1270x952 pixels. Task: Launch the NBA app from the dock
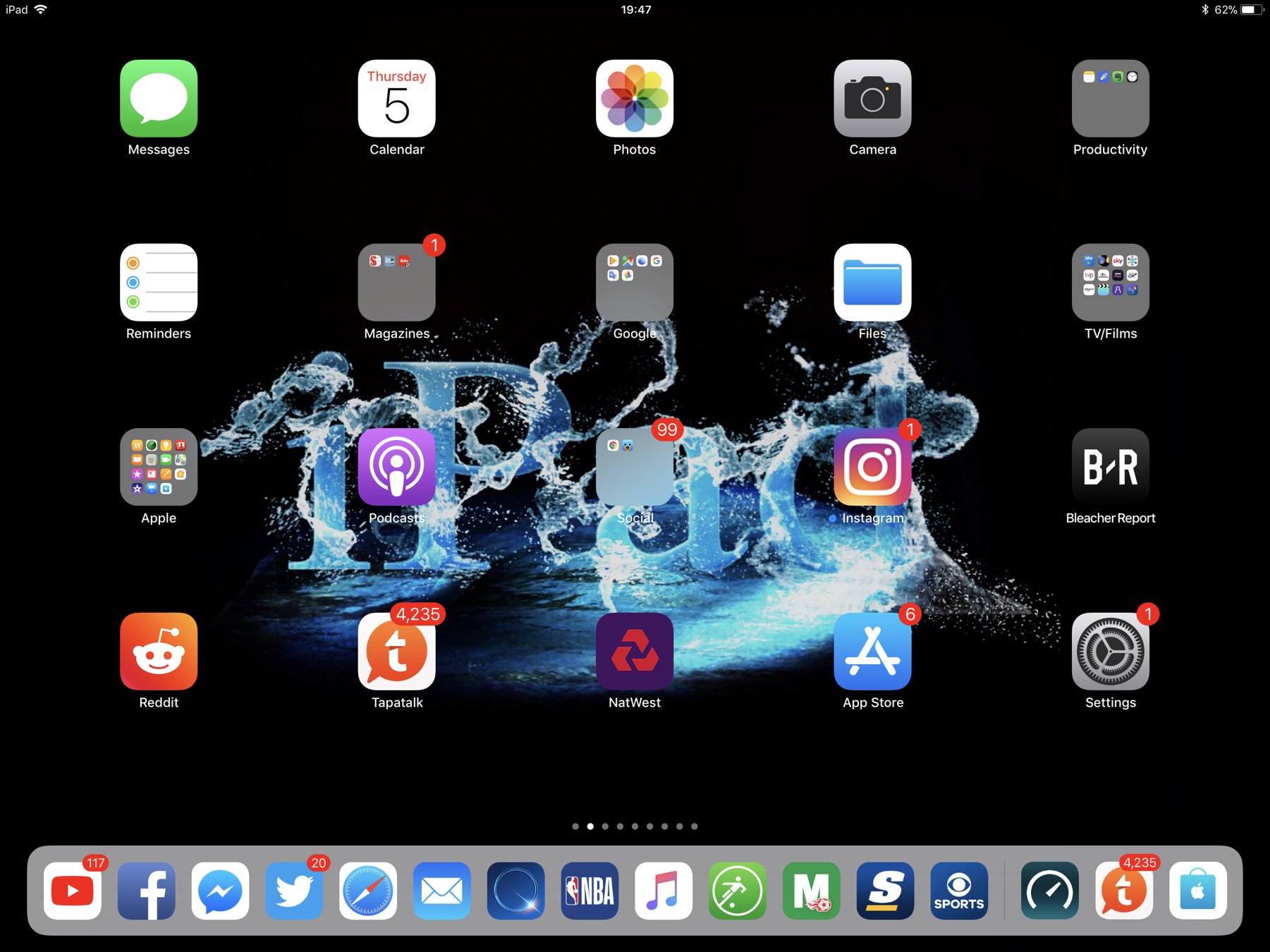pos(590,891)
